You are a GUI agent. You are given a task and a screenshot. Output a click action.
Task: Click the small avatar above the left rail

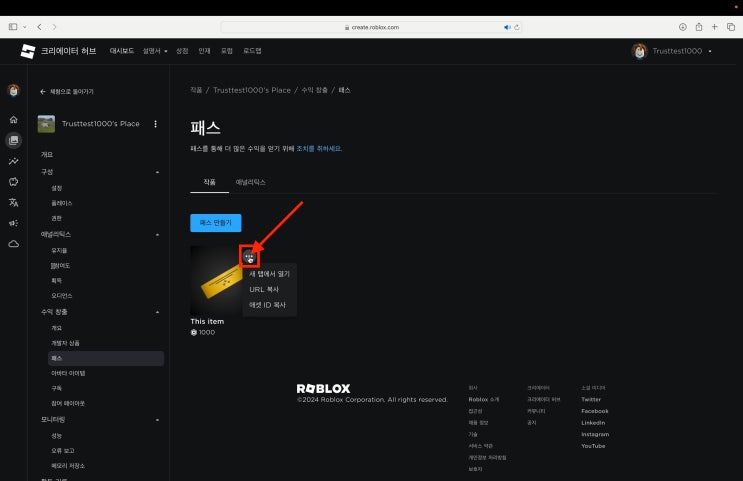pyautogui.click(x=13, y=90)
